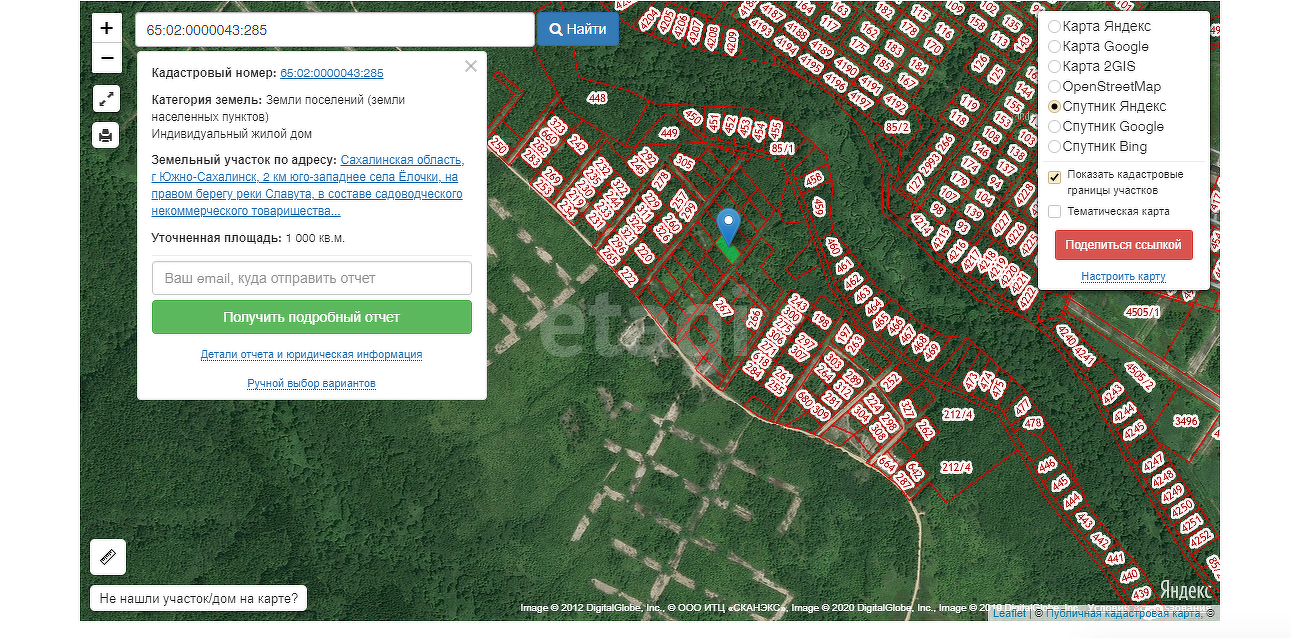The image size is (1291, 638).
Task: Open Детали отчета и юридическая информация
Action: tap(311, 355)
